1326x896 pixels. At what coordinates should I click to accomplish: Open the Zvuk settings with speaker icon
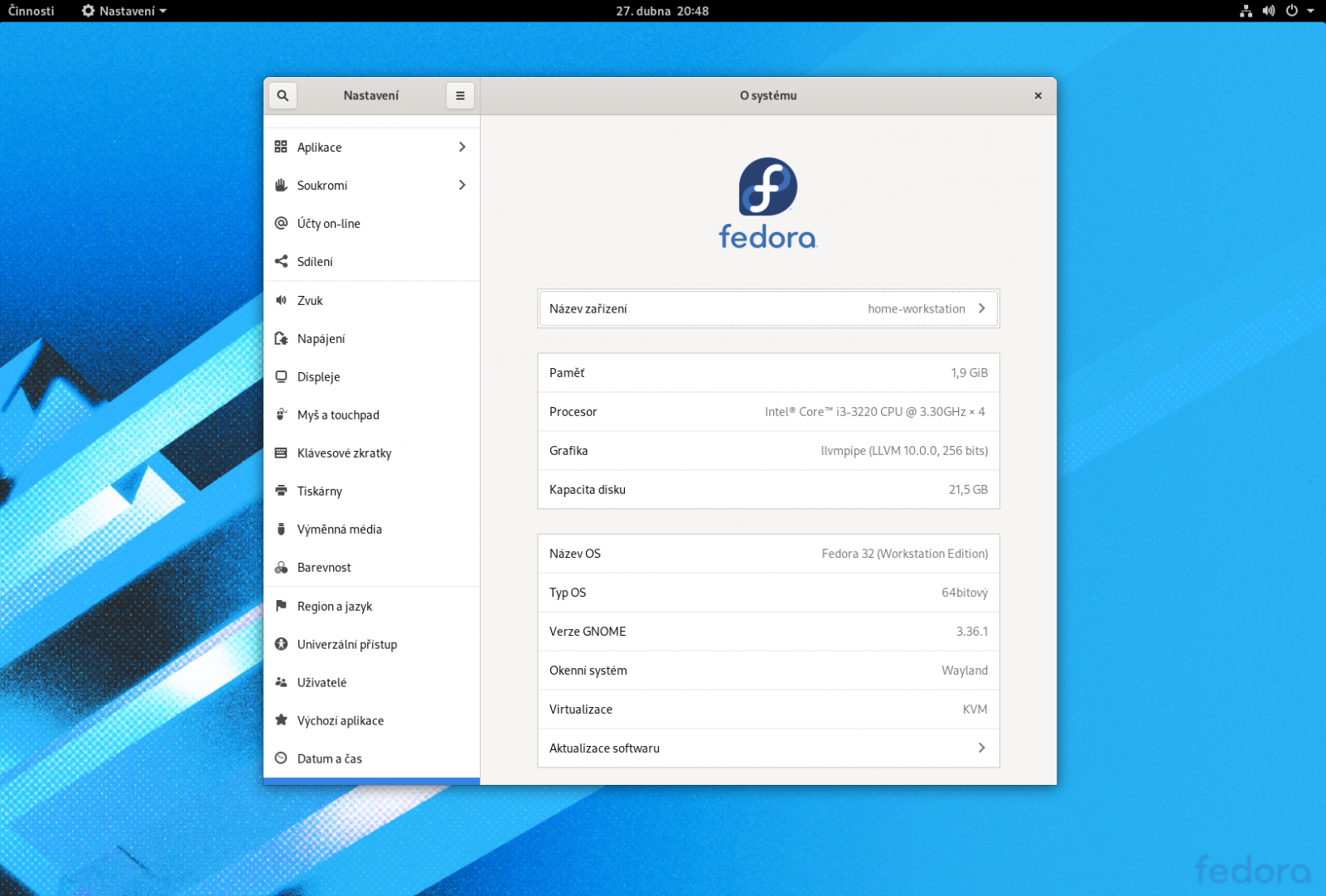point(281,300)
